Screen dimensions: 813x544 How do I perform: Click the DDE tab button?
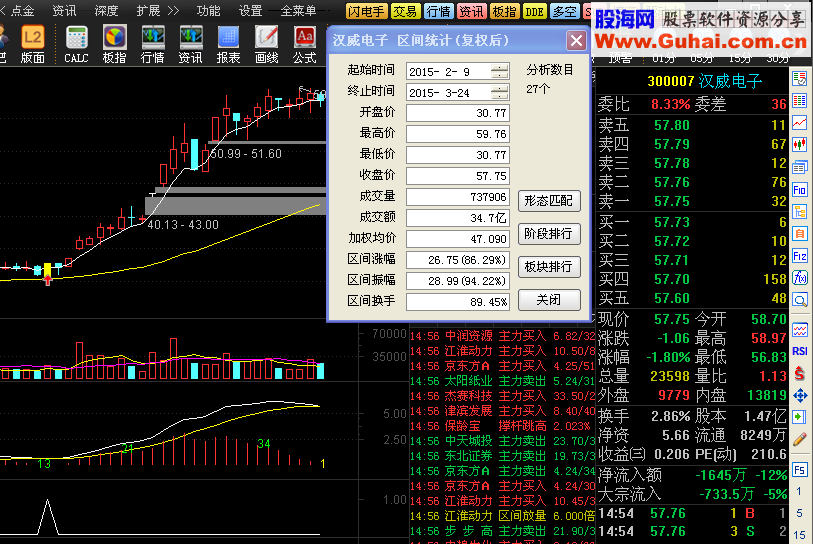point(534,11)
